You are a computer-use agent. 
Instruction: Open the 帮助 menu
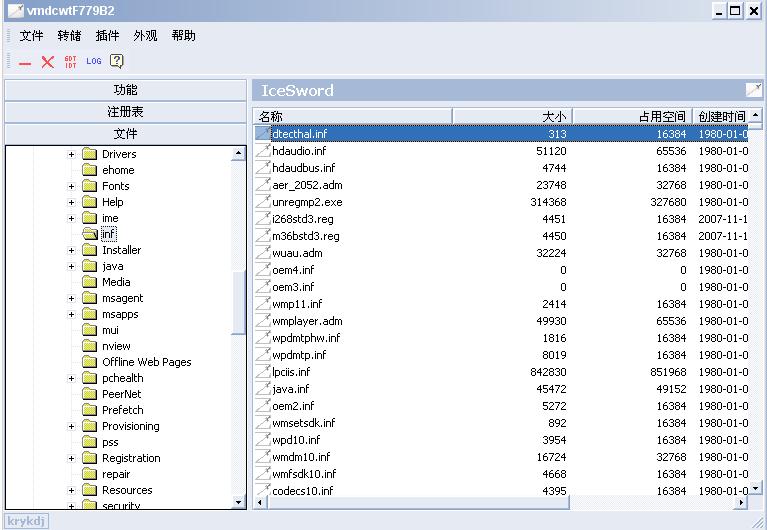[183, 36]
